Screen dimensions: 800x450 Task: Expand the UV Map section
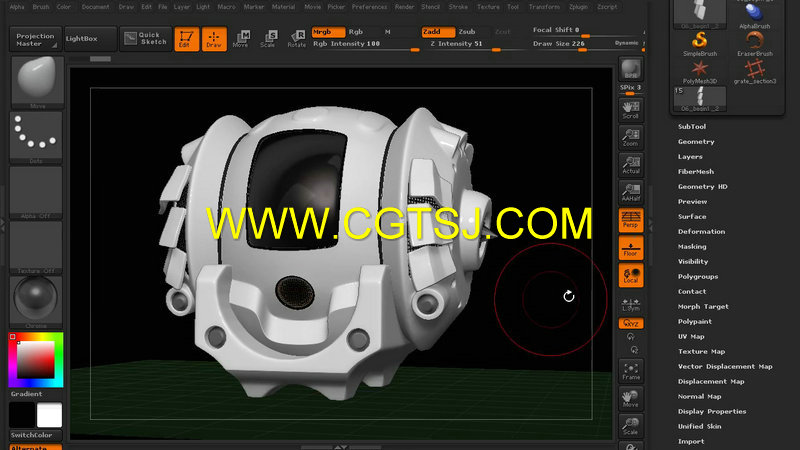click(691, 337)
